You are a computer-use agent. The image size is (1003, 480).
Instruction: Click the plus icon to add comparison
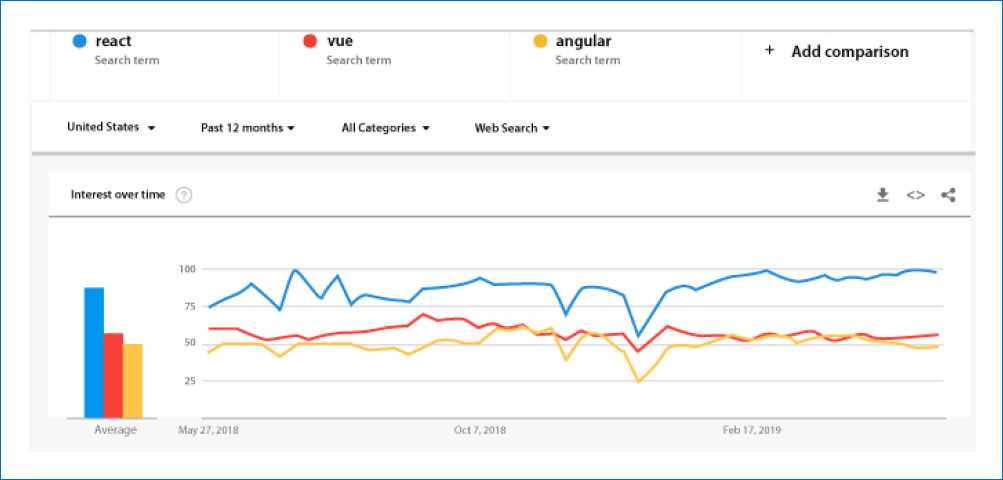769,51
